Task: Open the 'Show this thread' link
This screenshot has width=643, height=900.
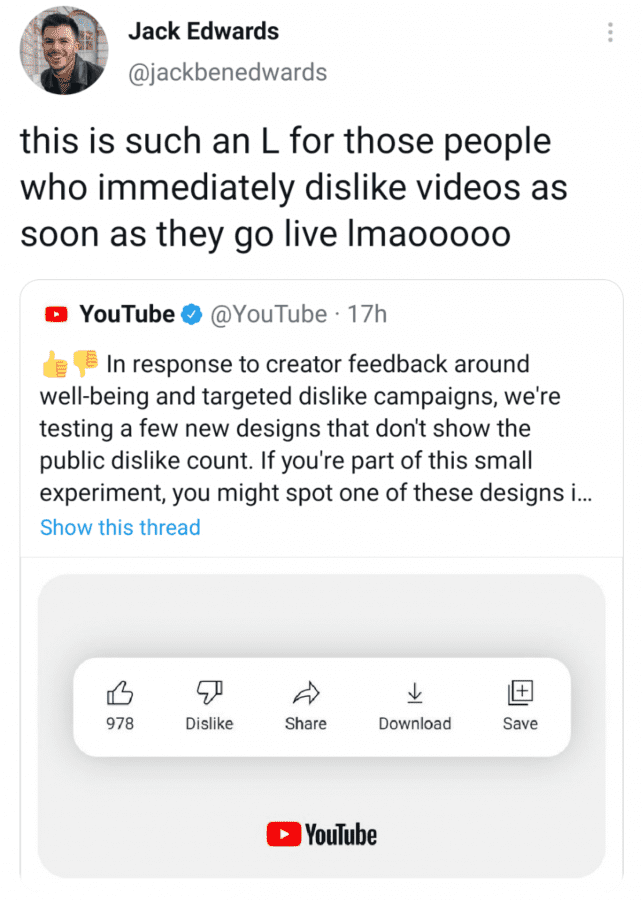Action: 120,527
